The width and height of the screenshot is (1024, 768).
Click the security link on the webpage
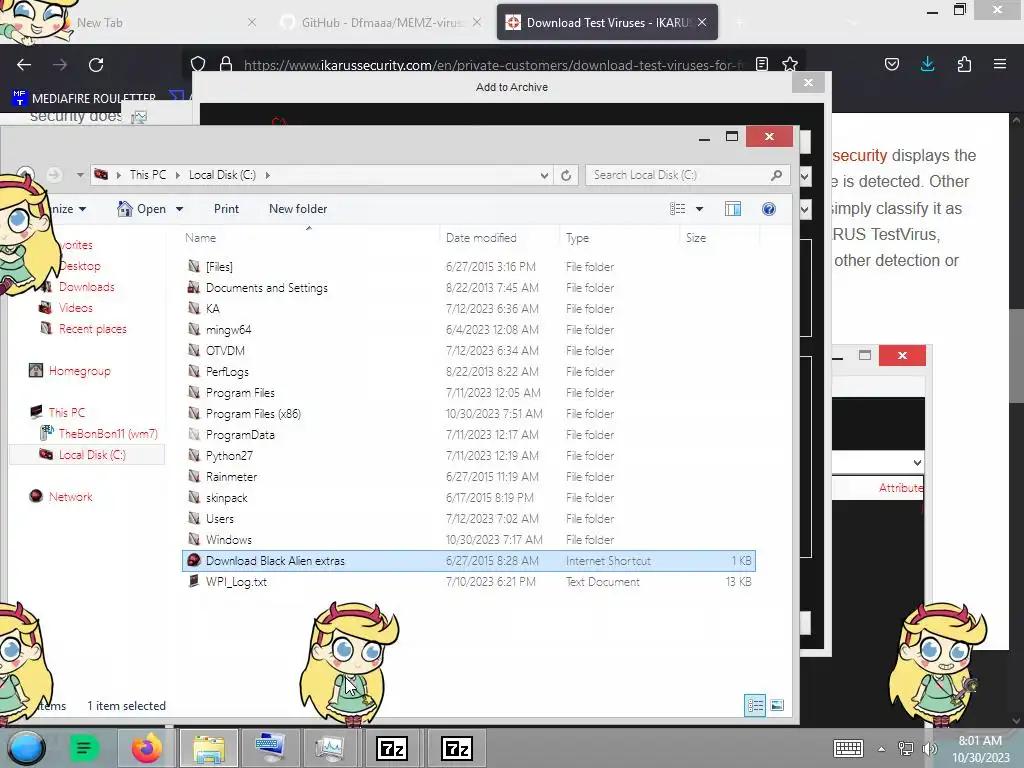tap(859, 155)
